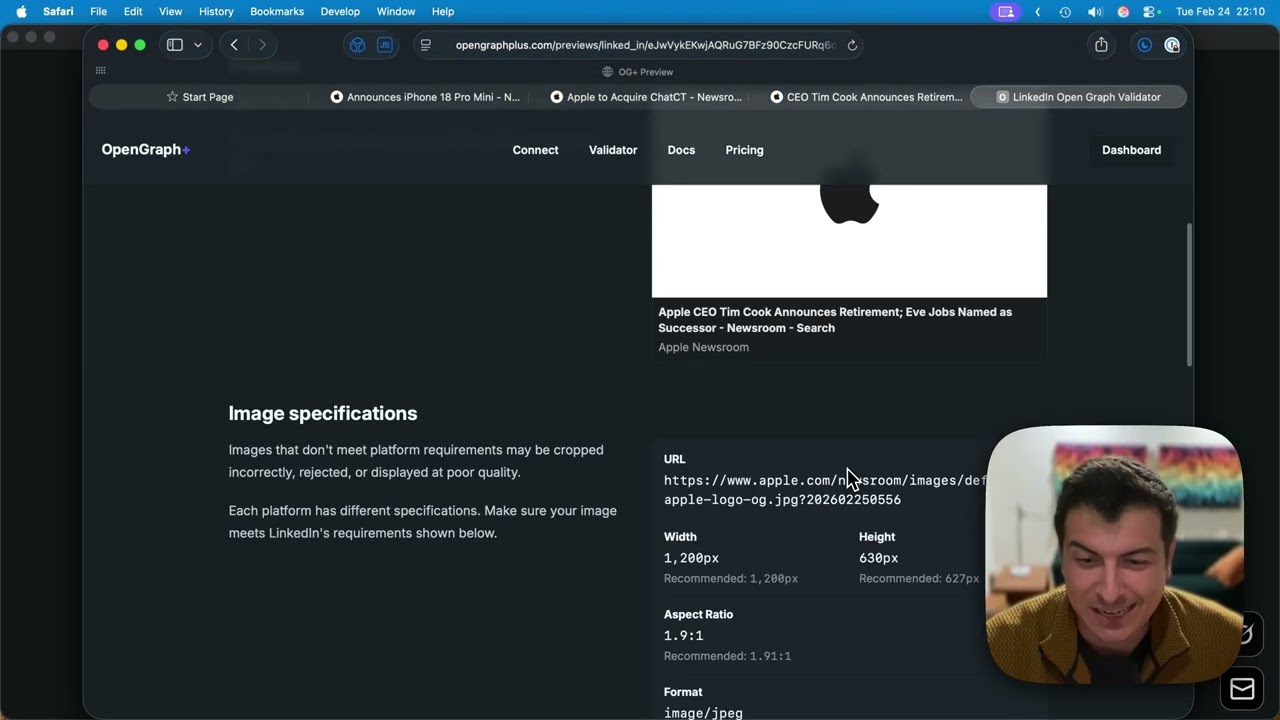Click the left chevron in menu bar
Image resolution: width=1280 pixels, height=720 pixels.
1038,12
